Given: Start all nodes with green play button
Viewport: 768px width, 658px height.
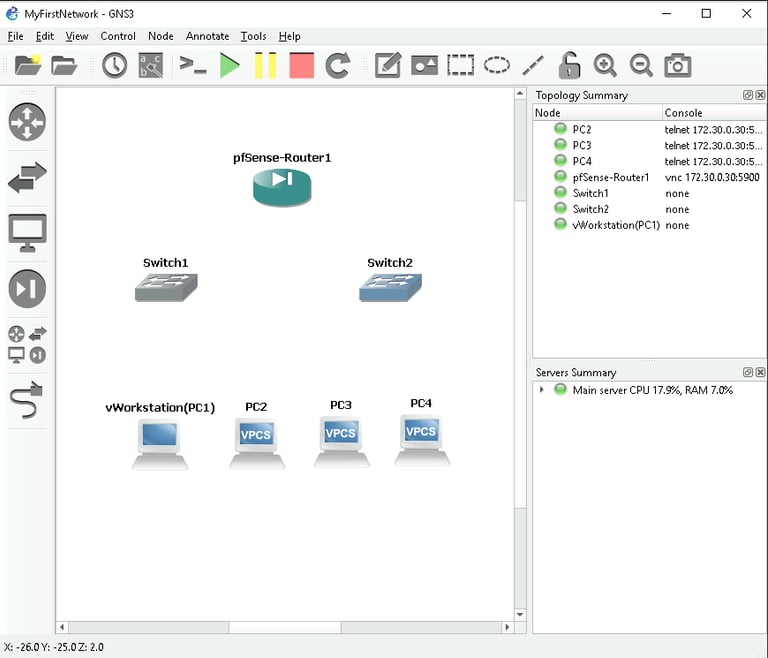Looking at the screenshot, I should coord(229,65).
